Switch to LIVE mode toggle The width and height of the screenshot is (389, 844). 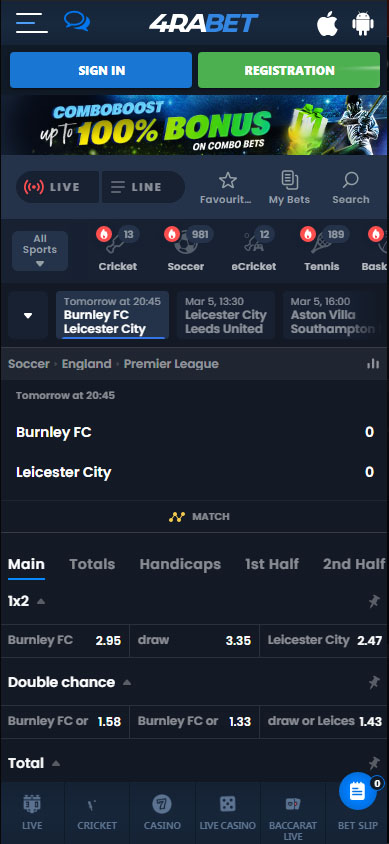point(58,187)
